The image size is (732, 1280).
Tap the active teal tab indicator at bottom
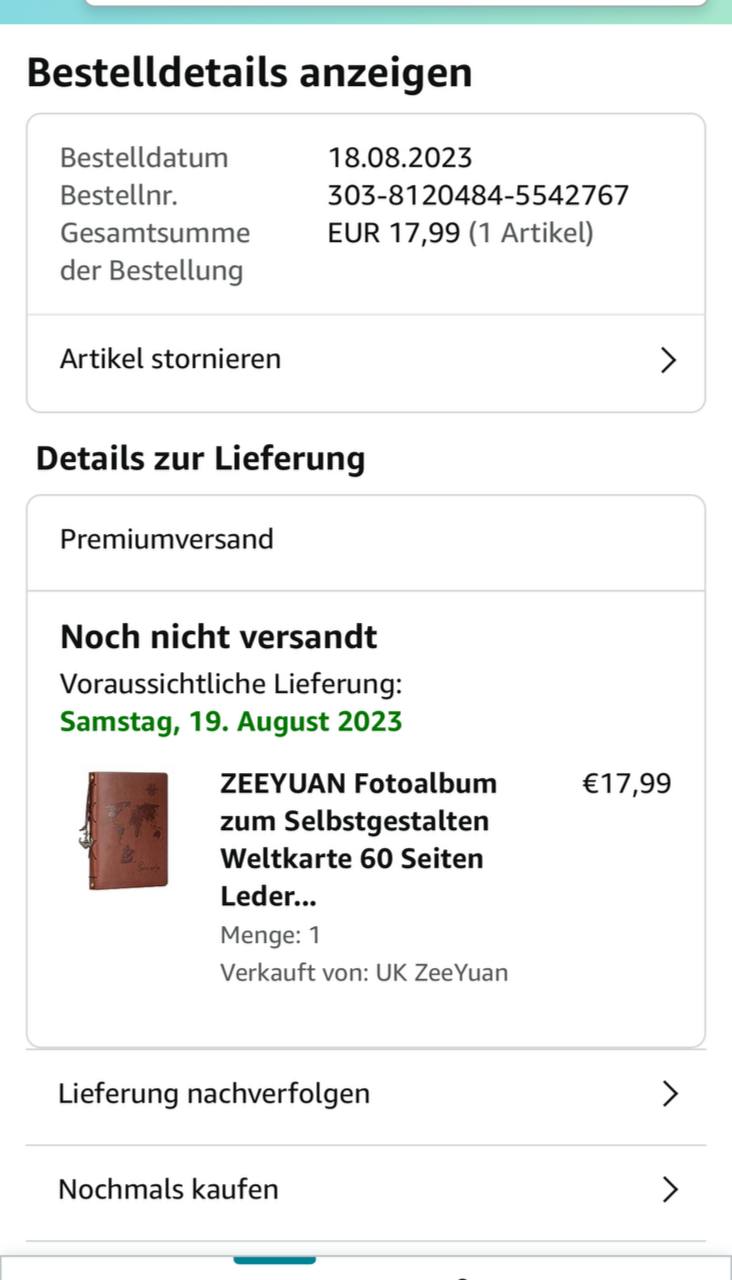pos(274,1260)
